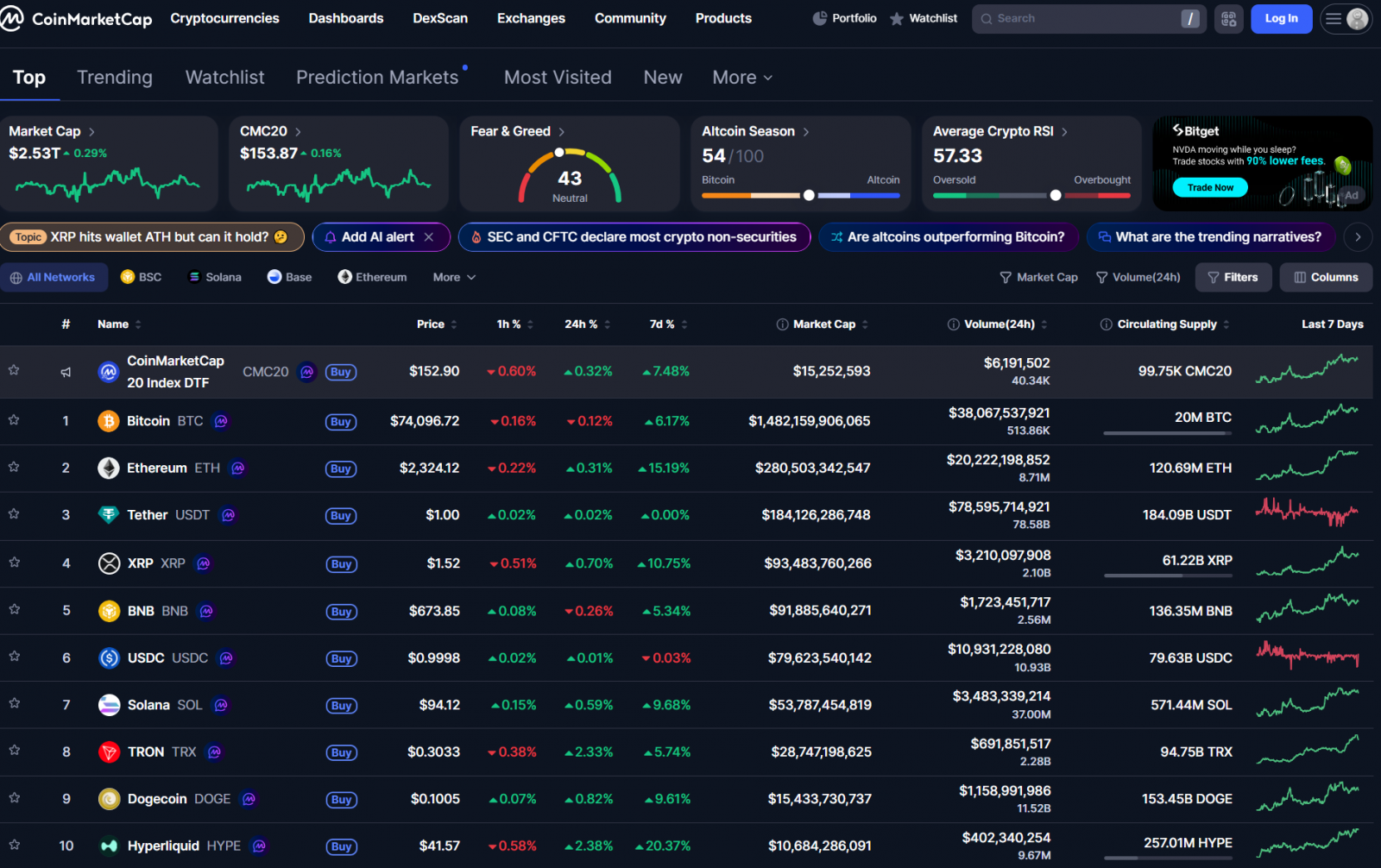The image size is (1381, 868).
Task: Open the More networks dropdown
Action: tap(452, 277)
